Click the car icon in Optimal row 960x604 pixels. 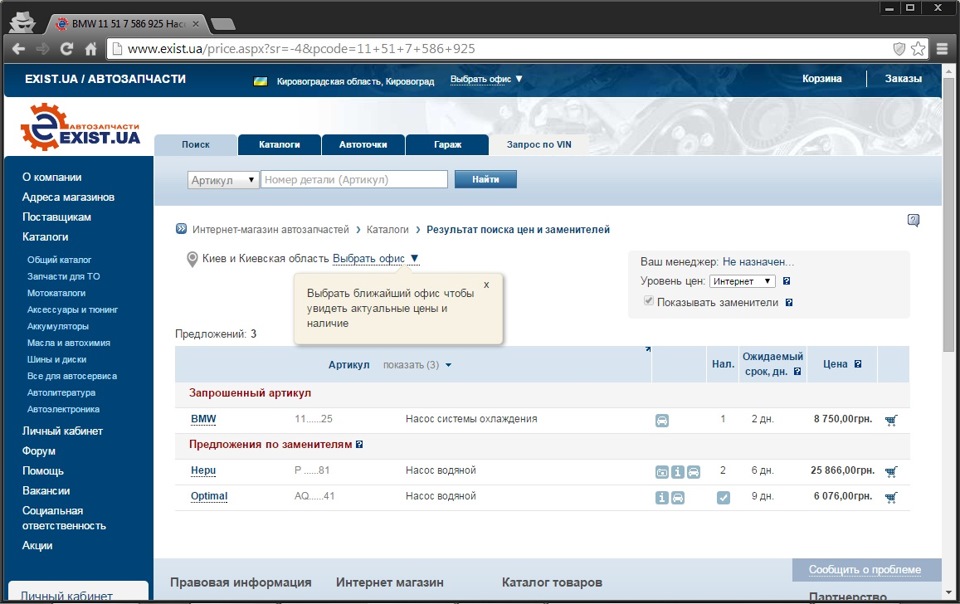click(x=678, y=498)
